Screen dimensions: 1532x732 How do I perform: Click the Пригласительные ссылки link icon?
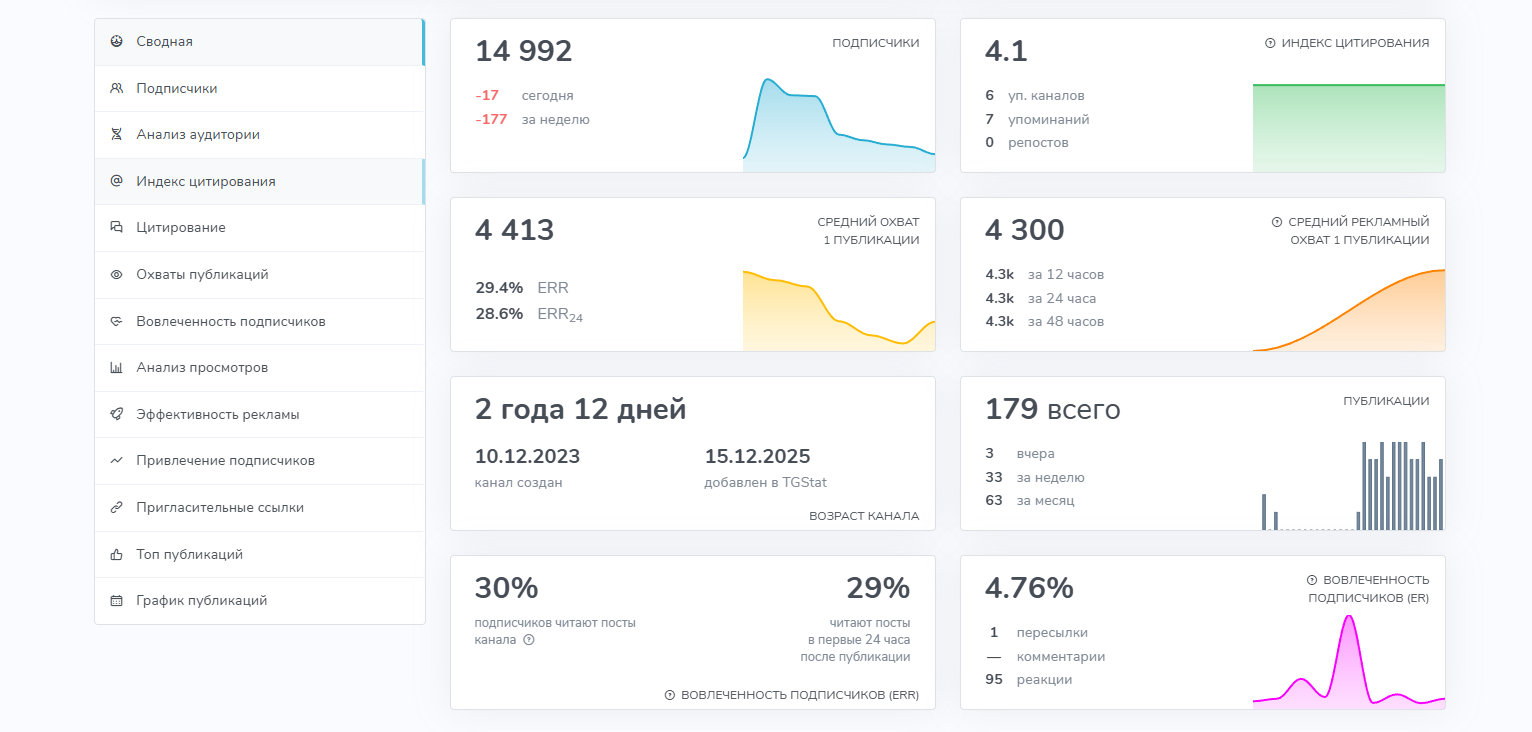tap(116, 507)
